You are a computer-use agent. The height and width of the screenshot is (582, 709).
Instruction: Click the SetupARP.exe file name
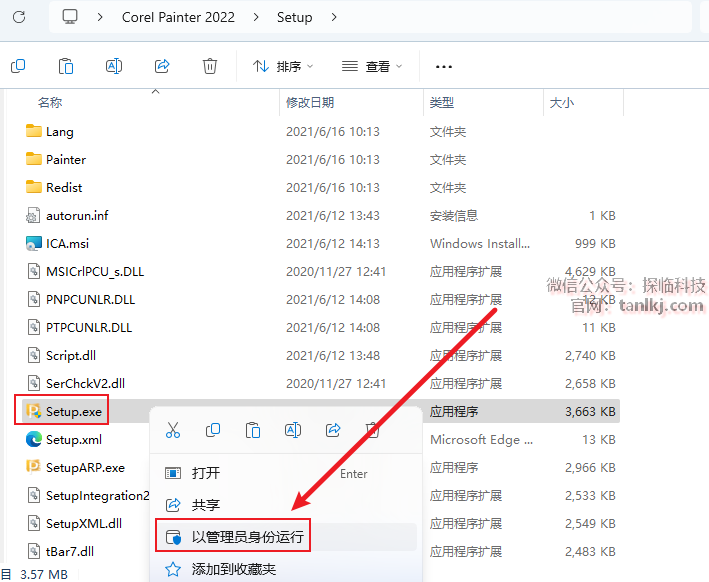85,468
